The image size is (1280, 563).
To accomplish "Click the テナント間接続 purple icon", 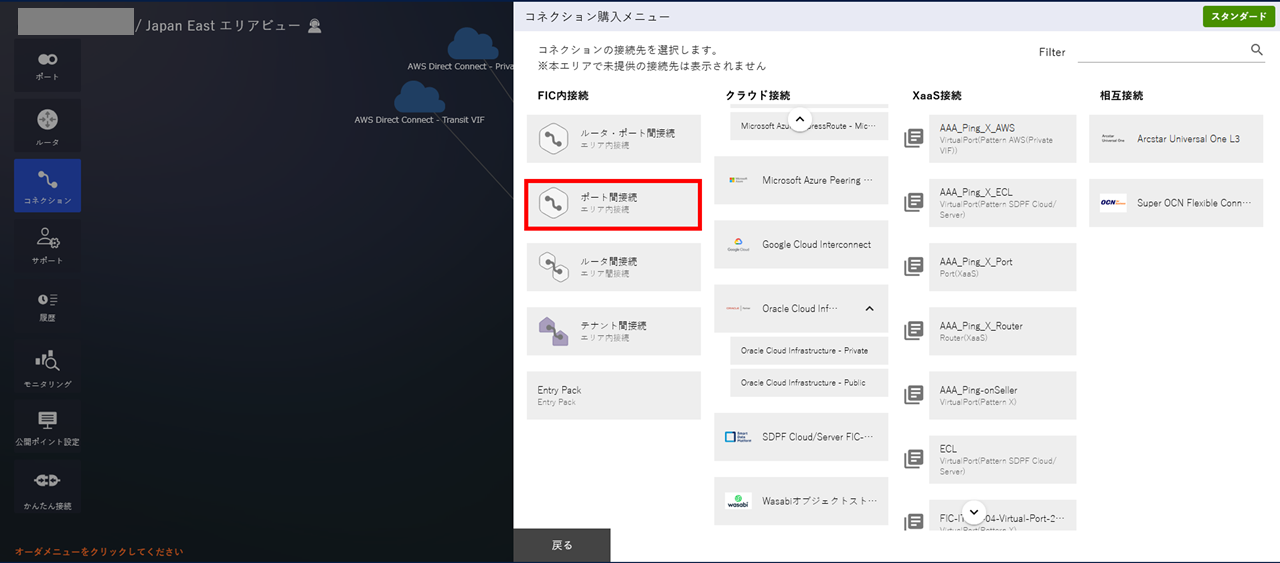I will 553,331.
